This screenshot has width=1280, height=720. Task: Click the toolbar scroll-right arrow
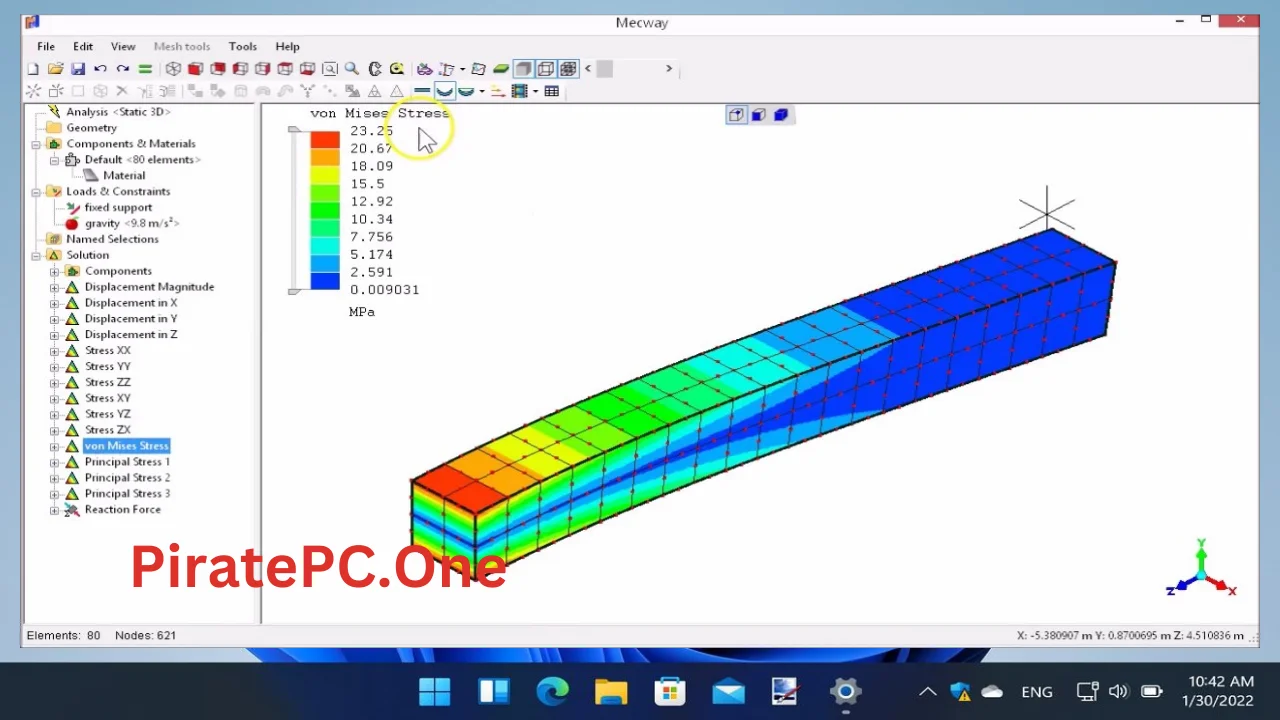tap(669, 69)
